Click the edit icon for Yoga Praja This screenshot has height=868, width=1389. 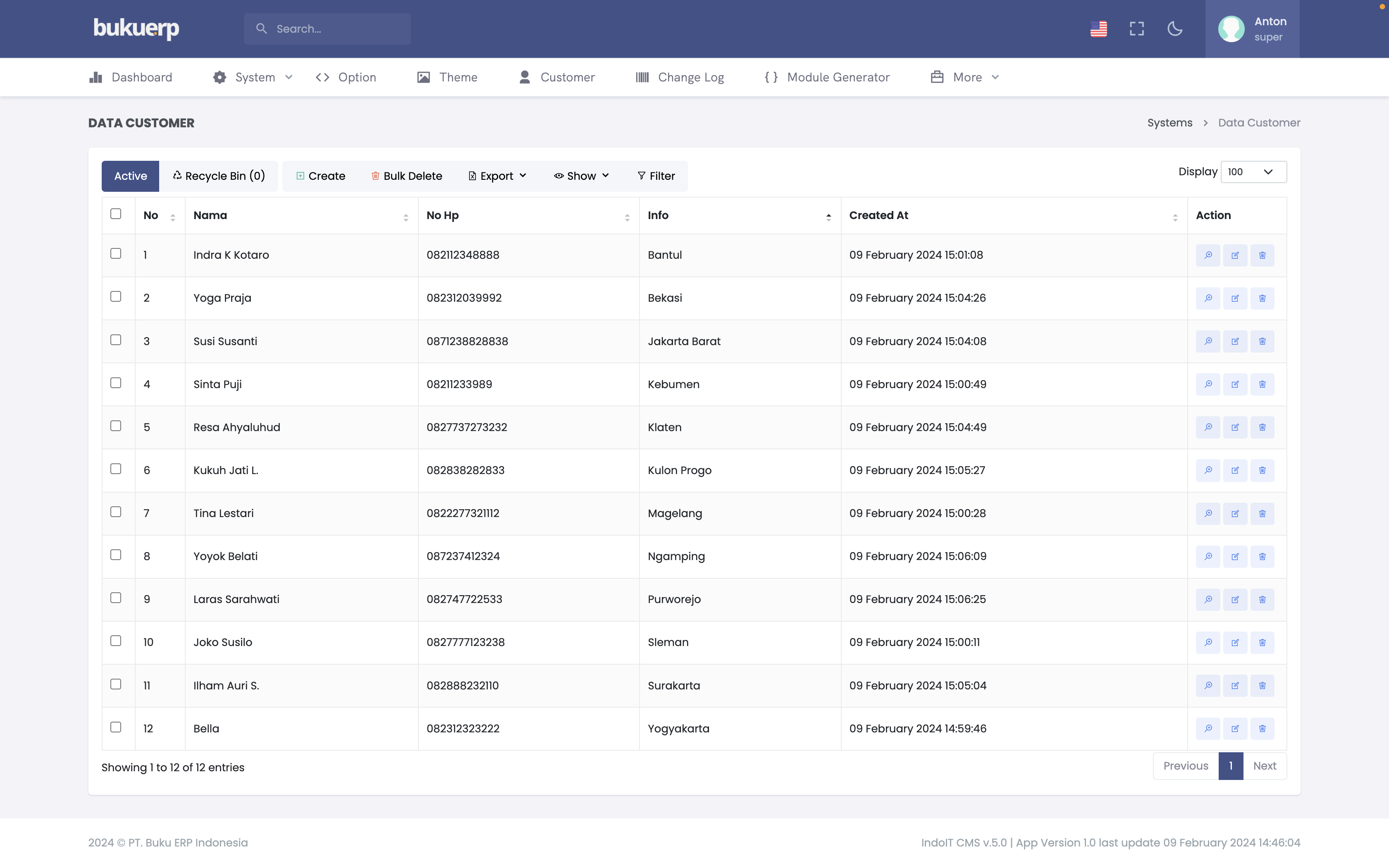[1235, 298]
